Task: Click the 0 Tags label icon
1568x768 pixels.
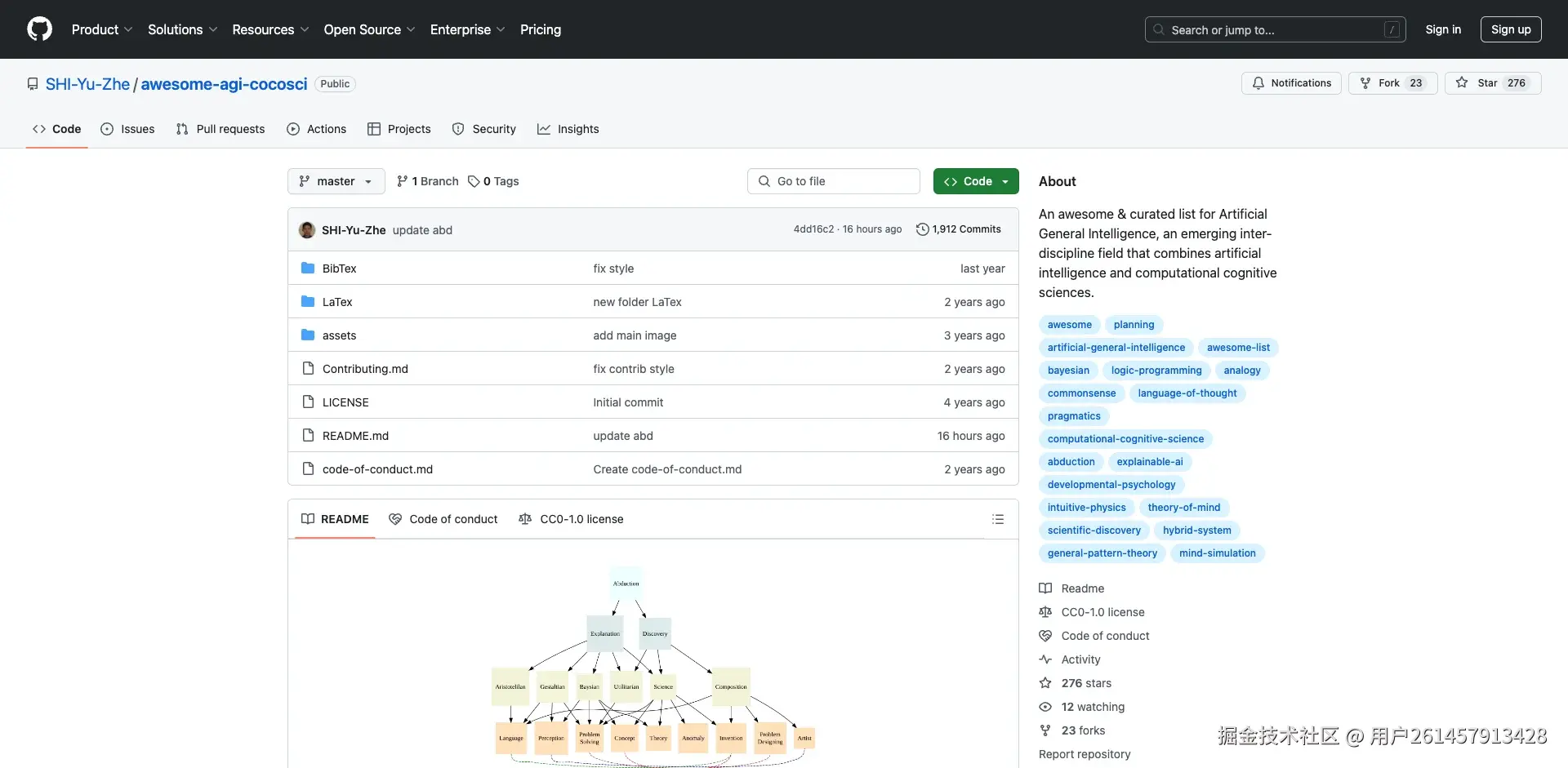Action: pos(474,181)
